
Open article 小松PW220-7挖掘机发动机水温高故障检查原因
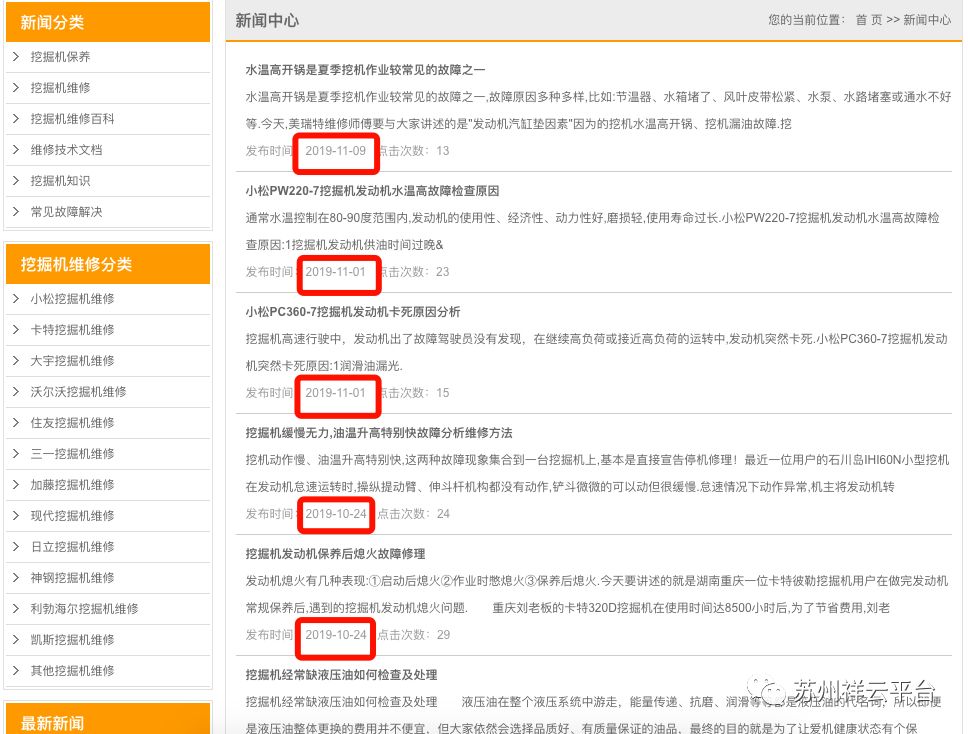tap(372, 191)
